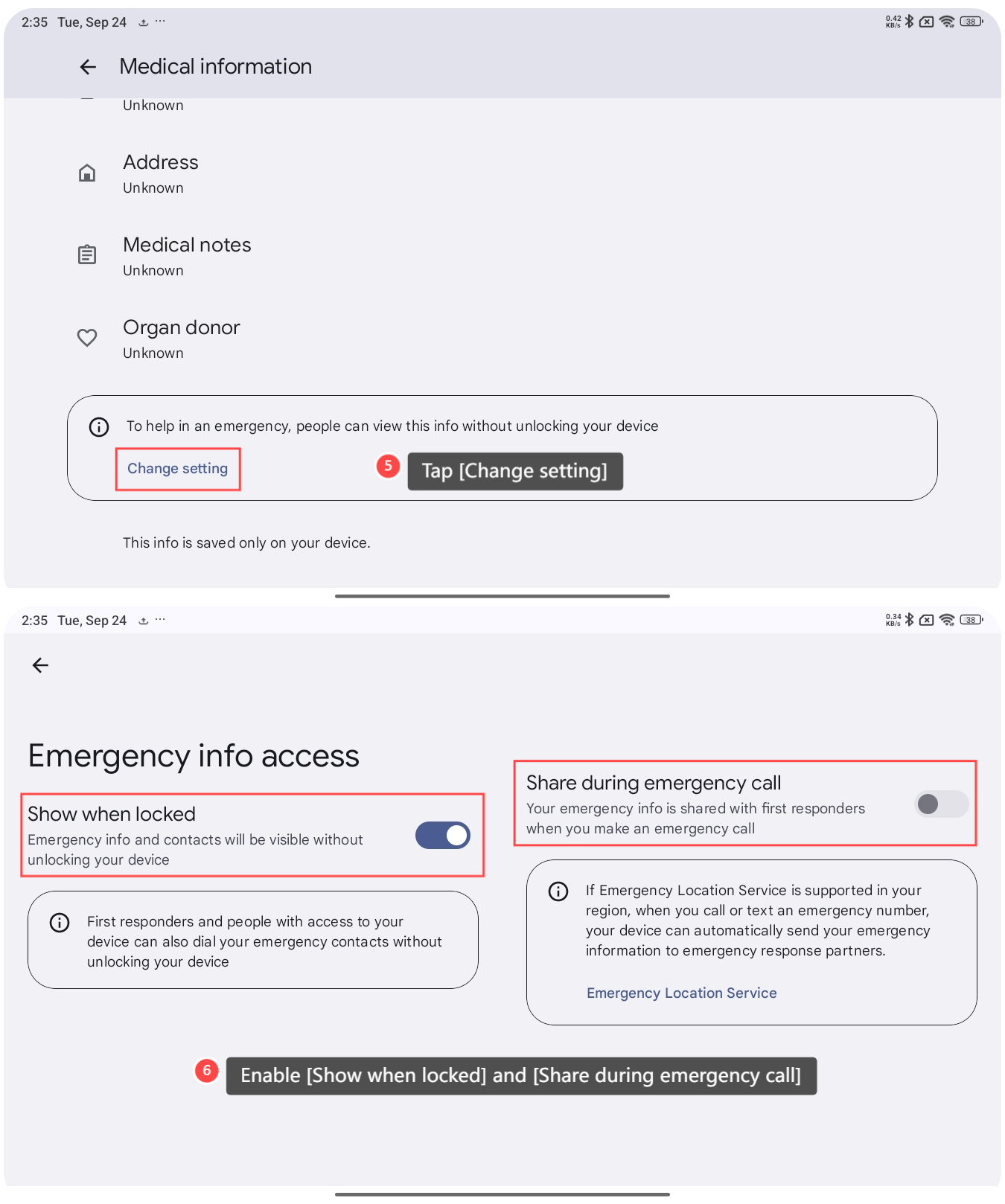1005x1204 pixels.
Task: Click info icon in first responders card
Action: pyautogui.click(x=60, y=923)
